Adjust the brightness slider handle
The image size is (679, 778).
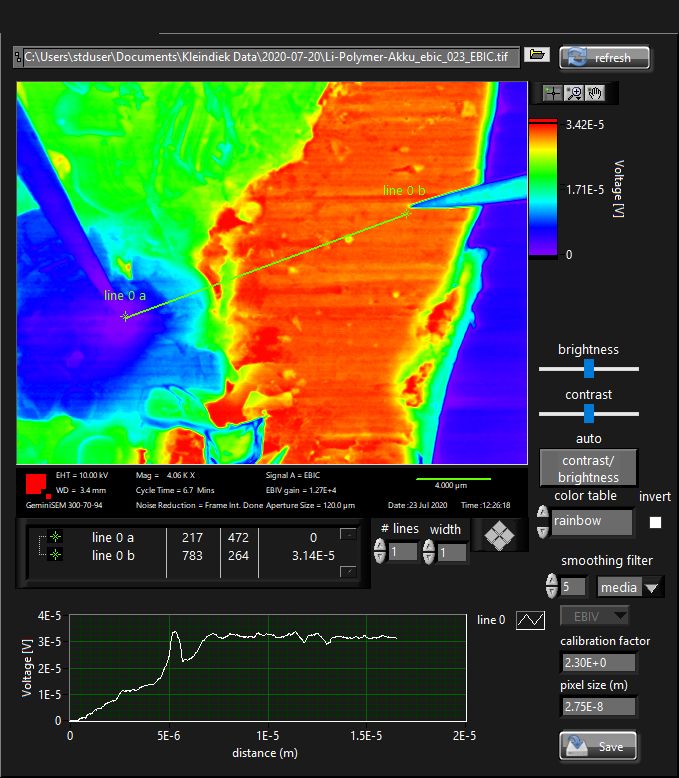coord(589,368)
